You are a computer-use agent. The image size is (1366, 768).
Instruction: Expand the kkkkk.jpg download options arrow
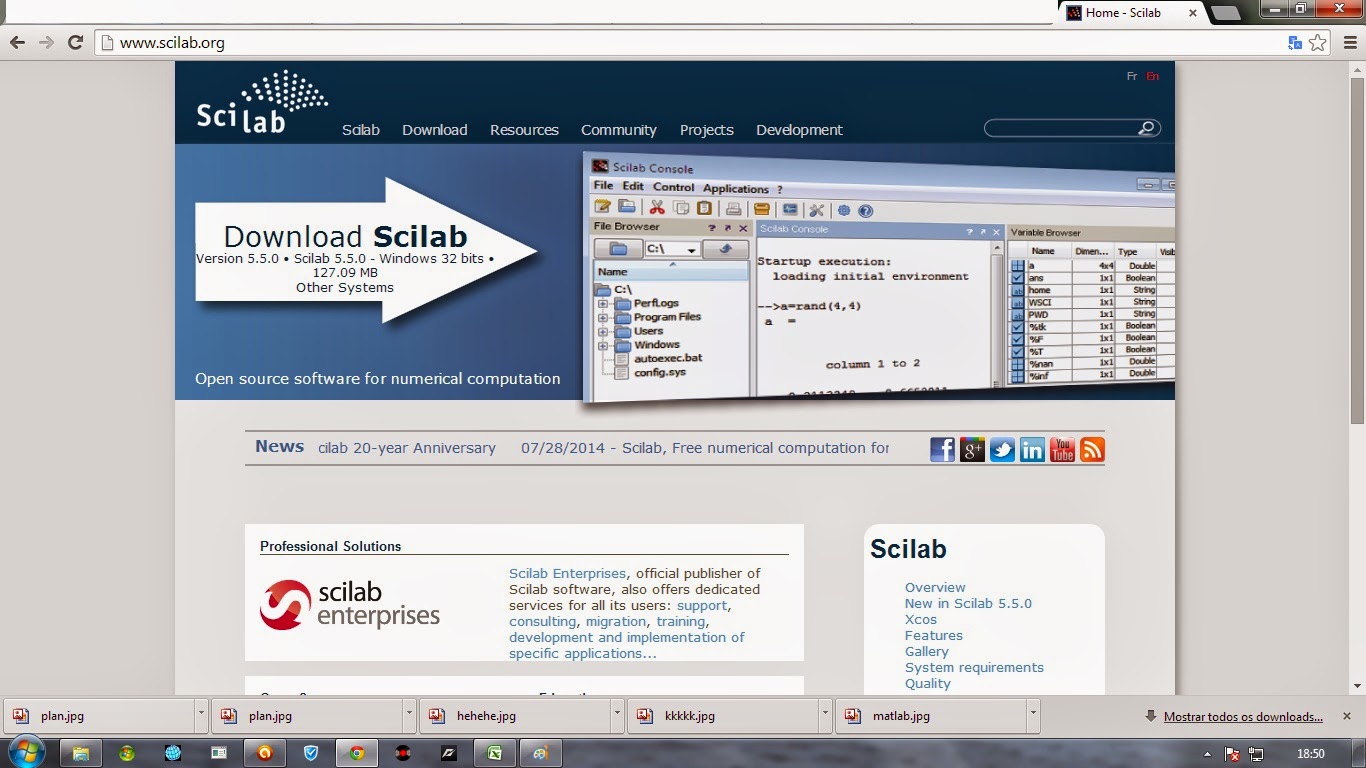point(825,716)
